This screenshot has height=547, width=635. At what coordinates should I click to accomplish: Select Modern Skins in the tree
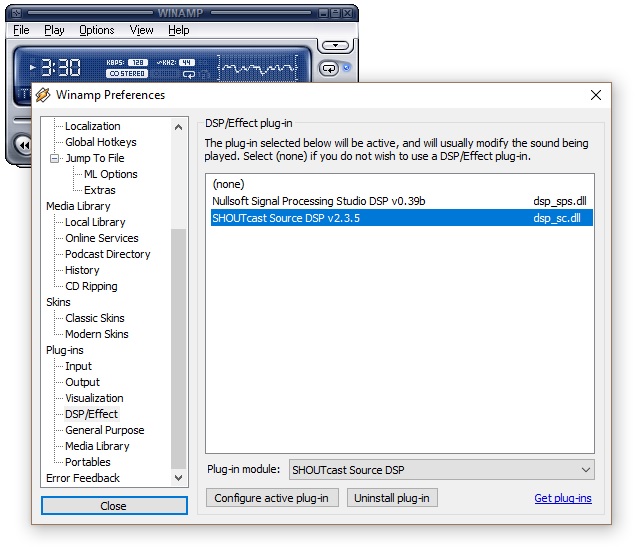pyautogui.click(x=96, y=334)
